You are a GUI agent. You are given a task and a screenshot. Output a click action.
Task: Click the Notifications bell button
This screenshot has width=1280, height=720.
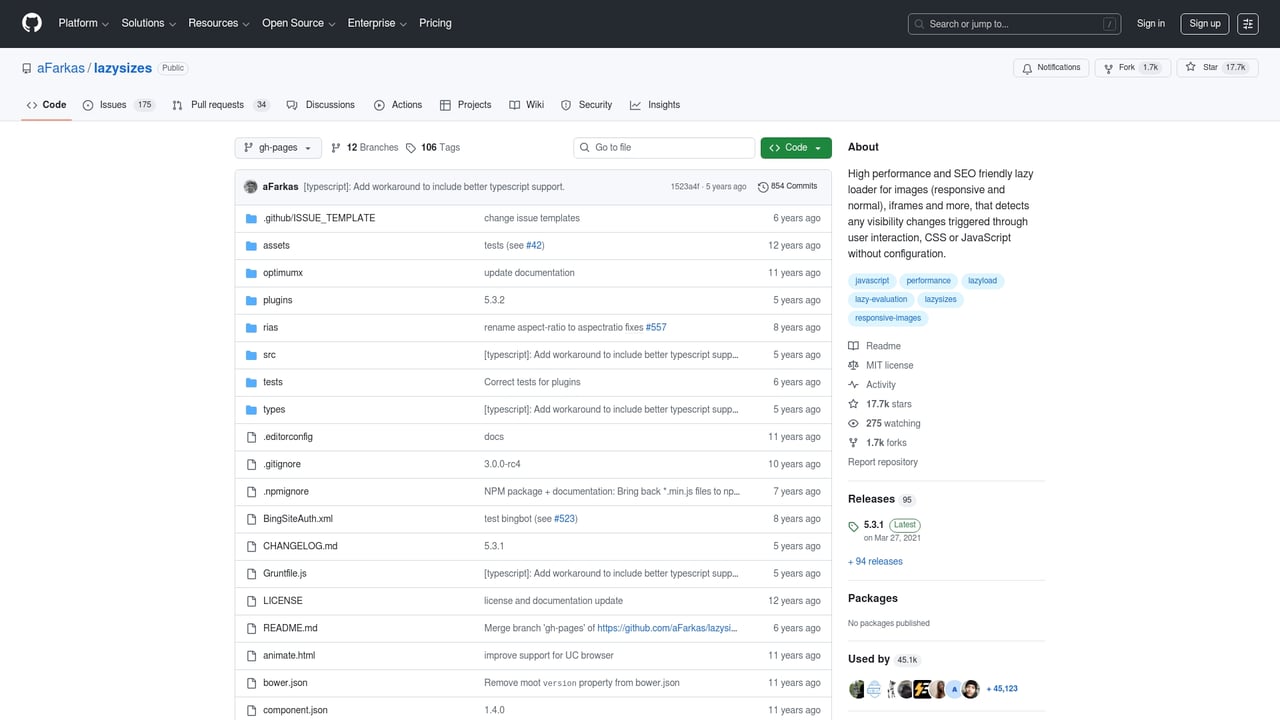(1051, 68)
